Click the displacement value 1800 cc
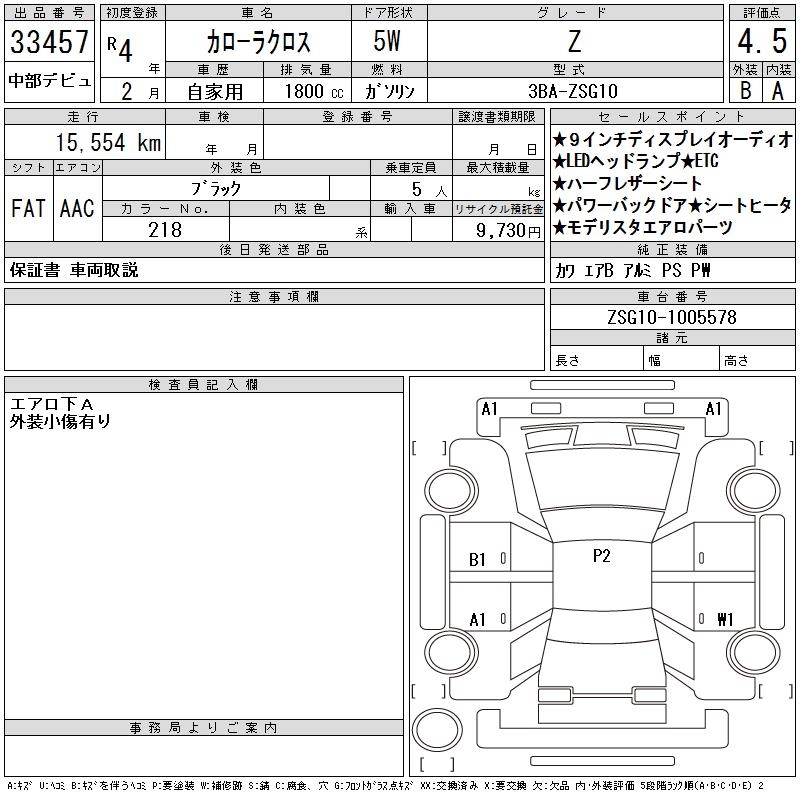The height and width of the screenshot is (800, 800). coord(314,91)
